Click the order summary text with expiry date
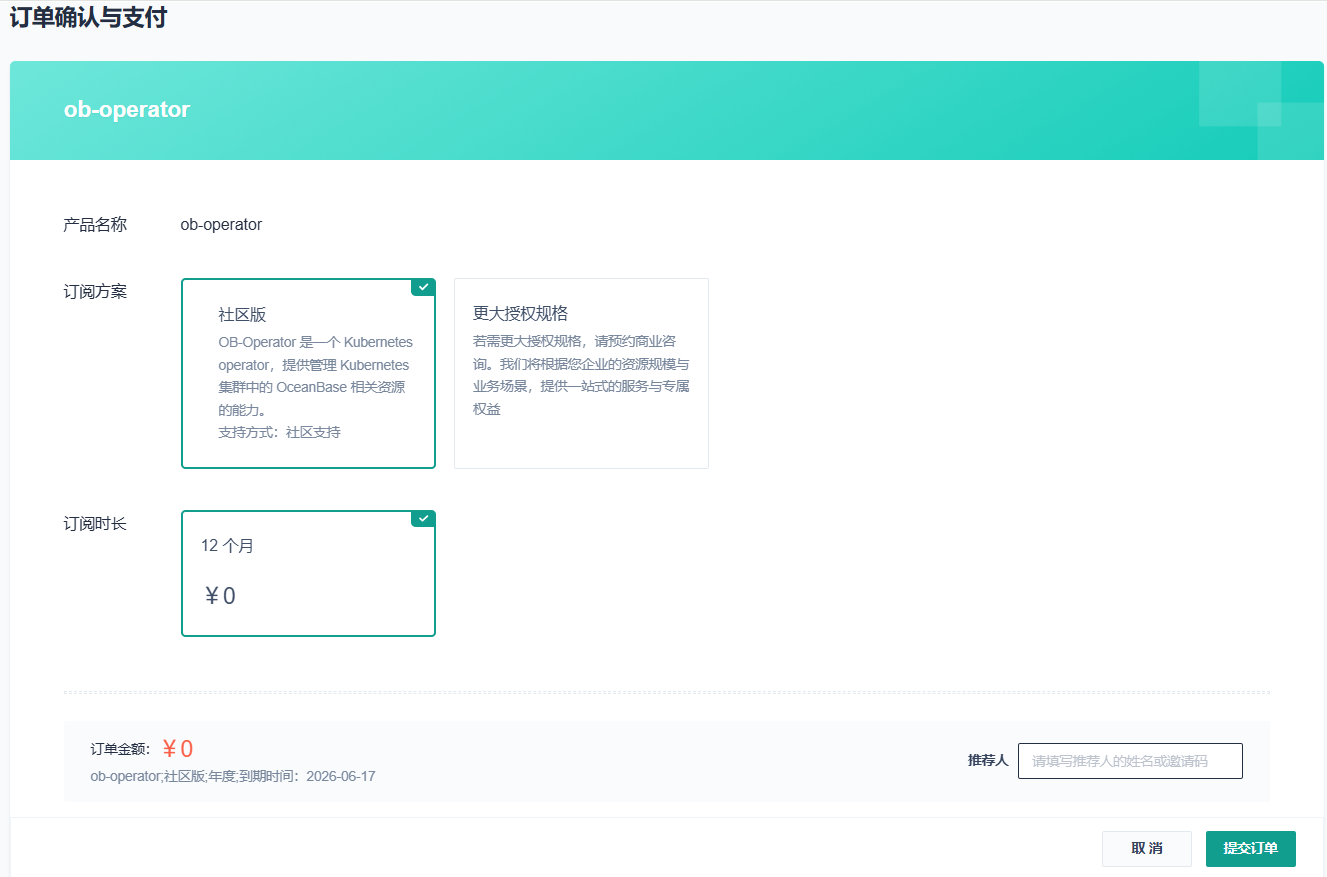 (233, 776)
